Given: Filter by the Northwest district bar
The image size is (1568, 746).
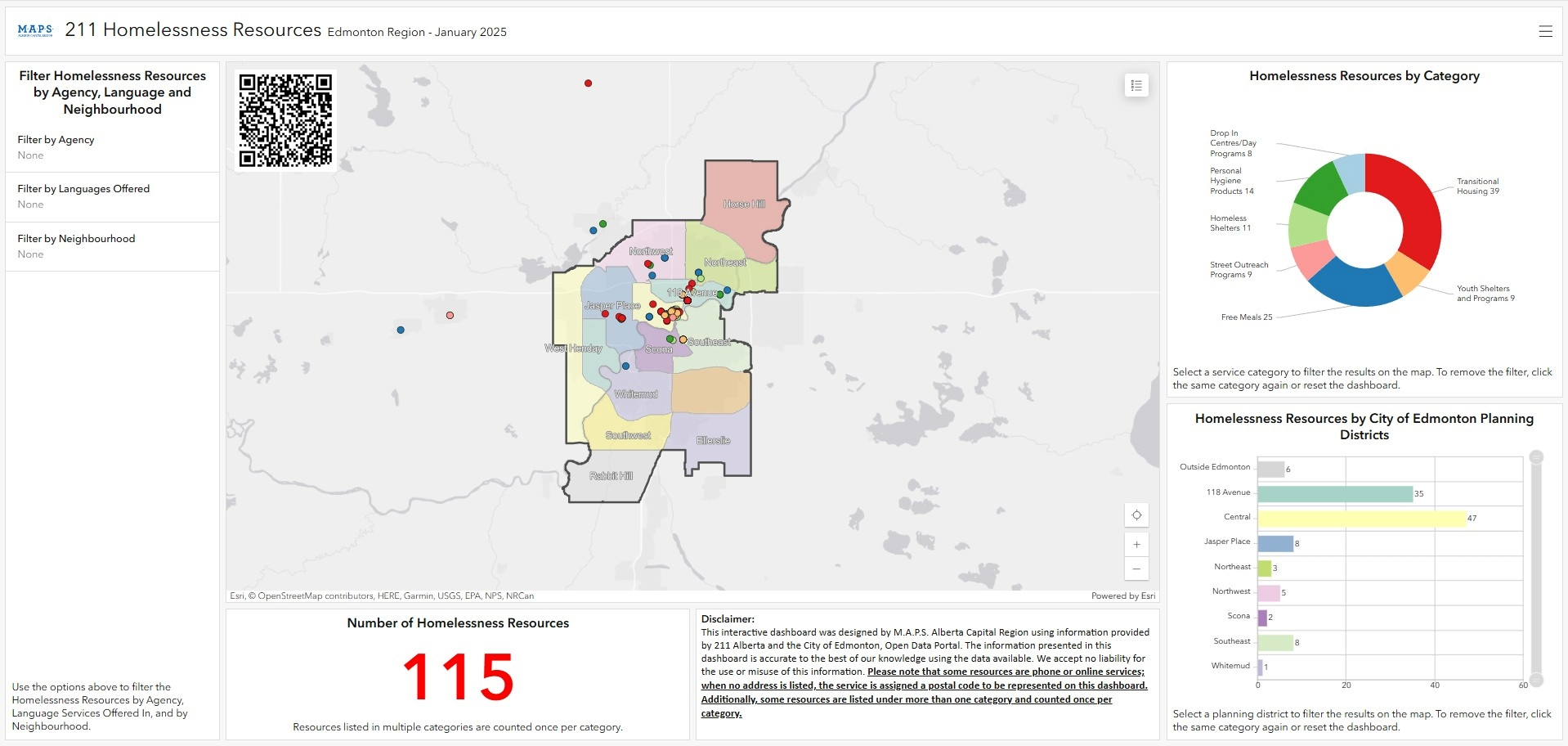Looking at the screenshot, I should point(1269,593).
